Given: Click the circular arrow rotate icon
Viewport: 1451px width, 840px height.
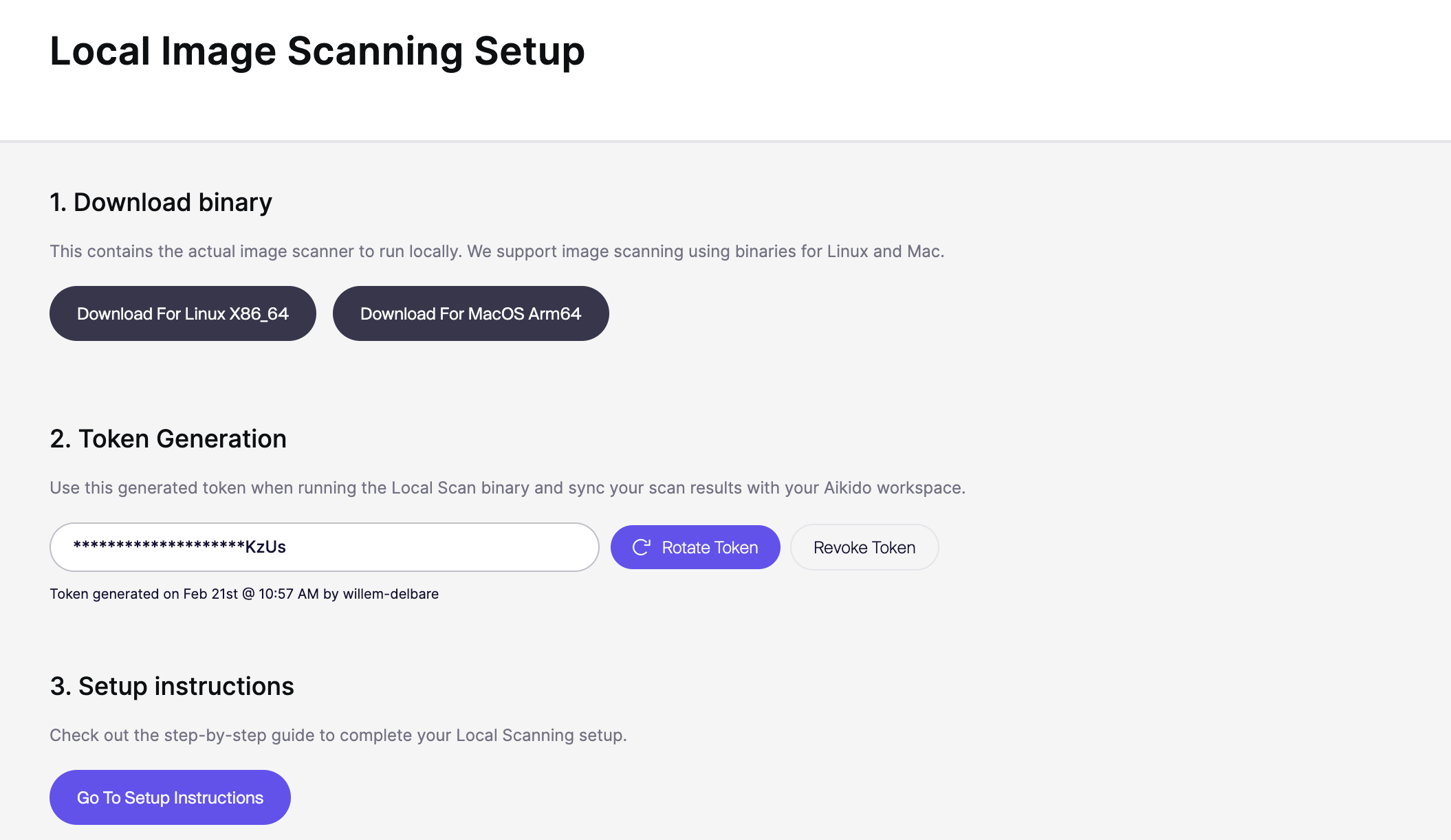Looking at the screenshot, I should [x=641, y=547].
